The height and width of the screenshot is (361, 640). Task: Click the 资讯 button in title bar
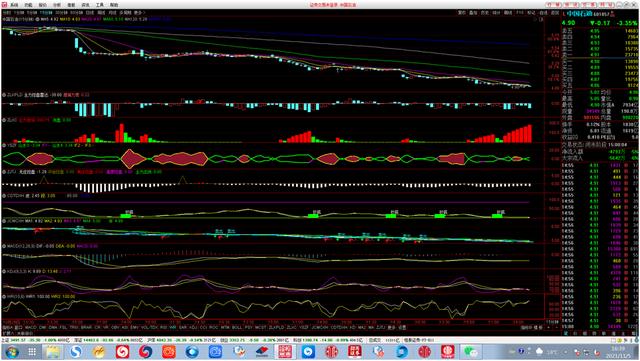(x=571, y=5)
